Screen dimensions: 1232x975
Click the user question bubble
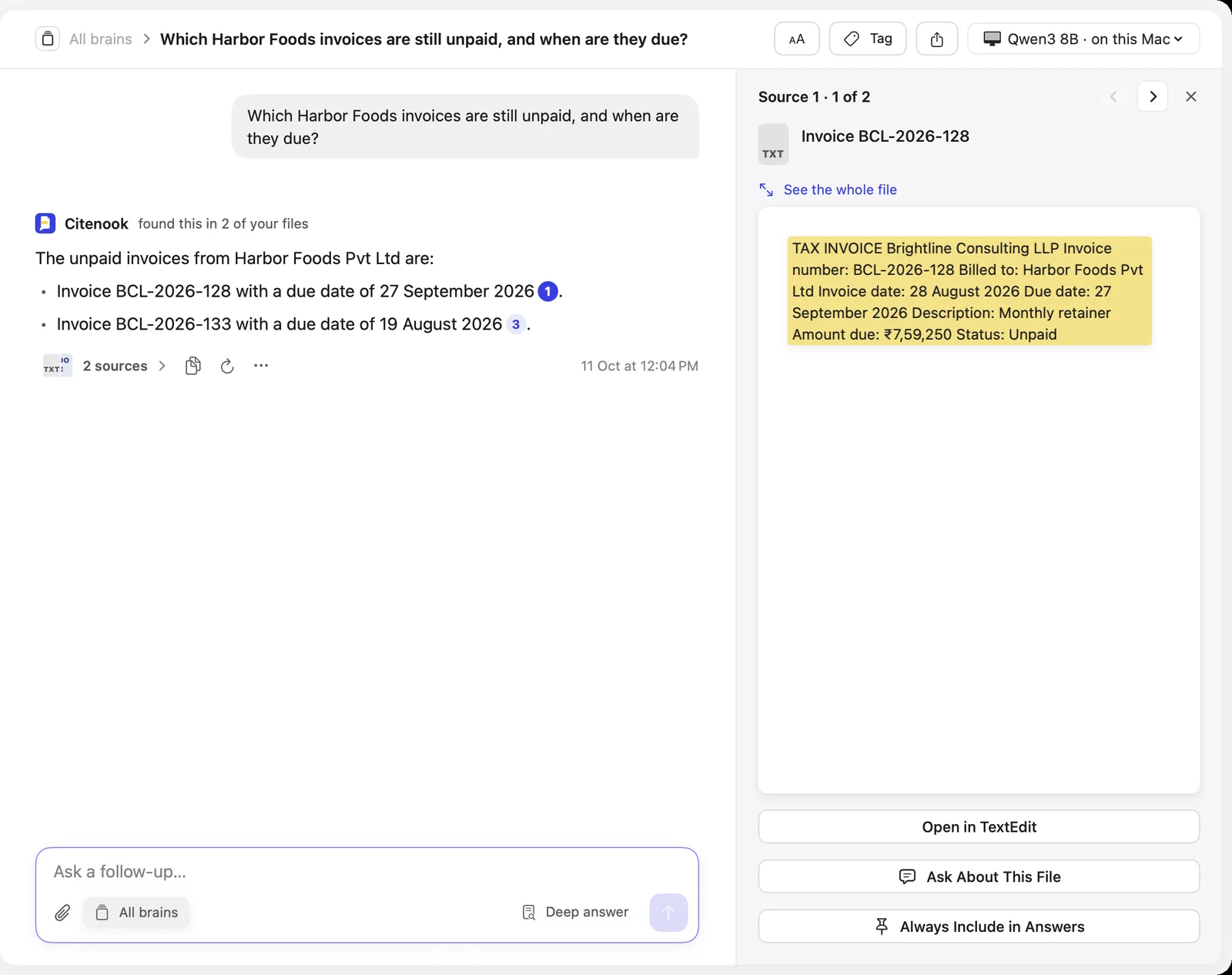coord(465,127)
